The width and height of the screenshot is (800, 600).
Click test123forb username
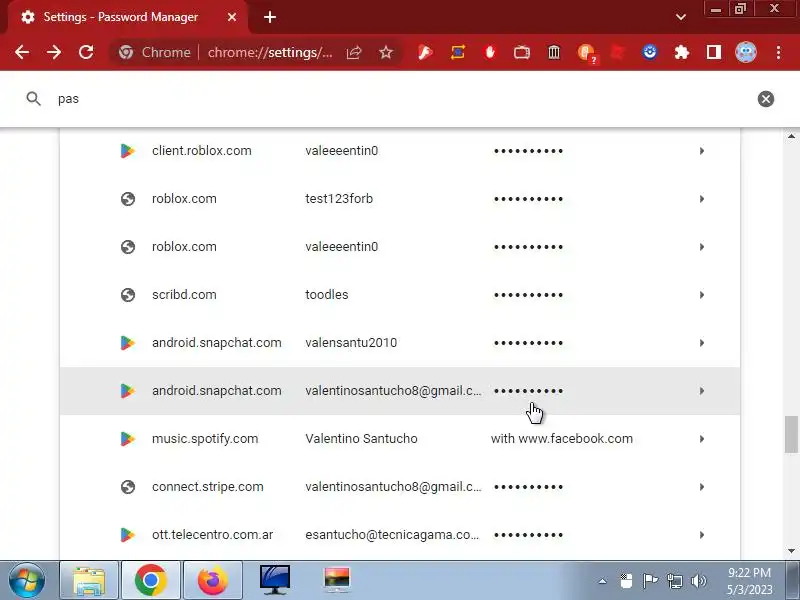click(x=339, y=199)
